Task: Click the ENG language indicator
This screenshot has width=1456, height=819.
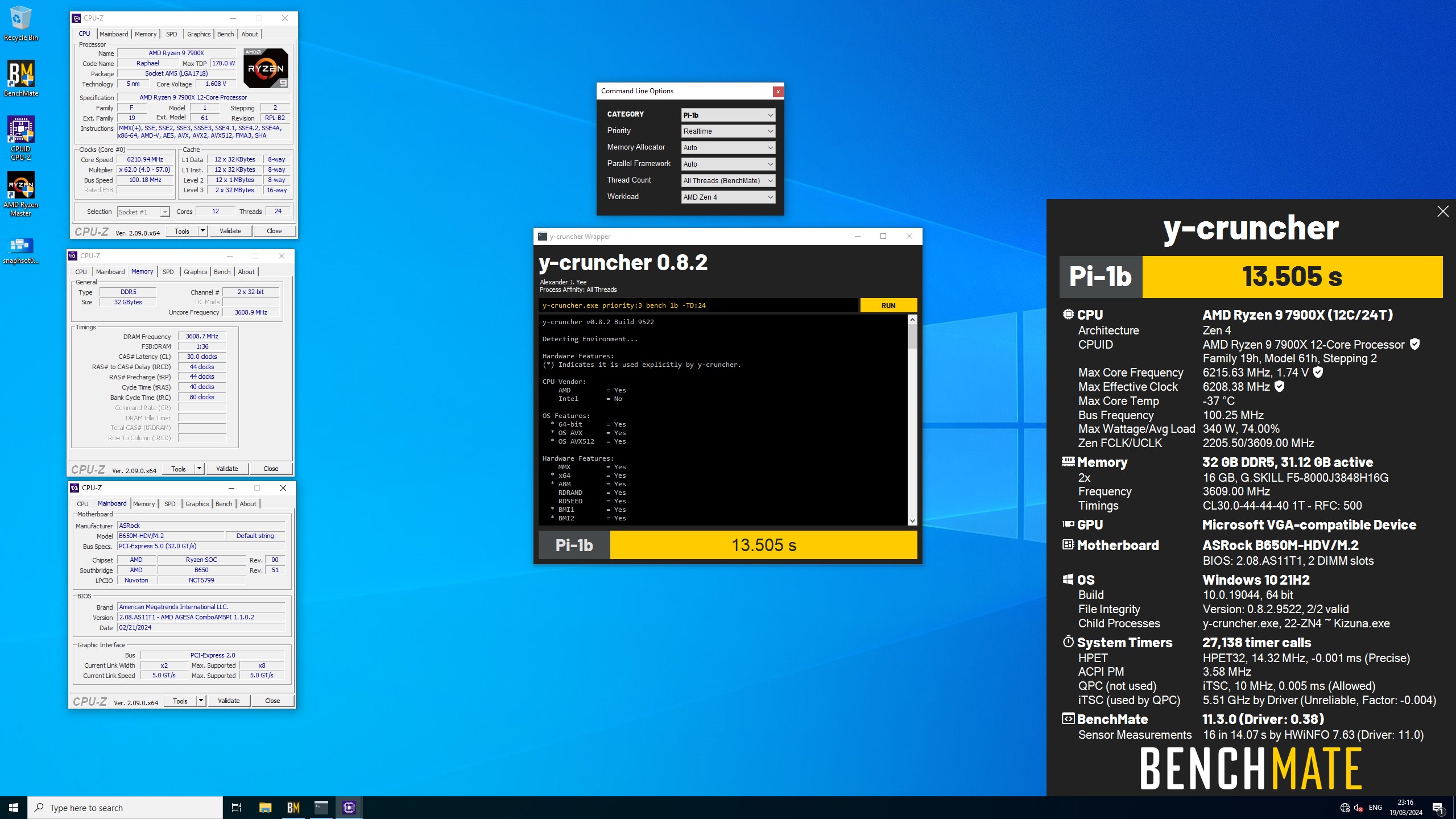Action: 1375,808
